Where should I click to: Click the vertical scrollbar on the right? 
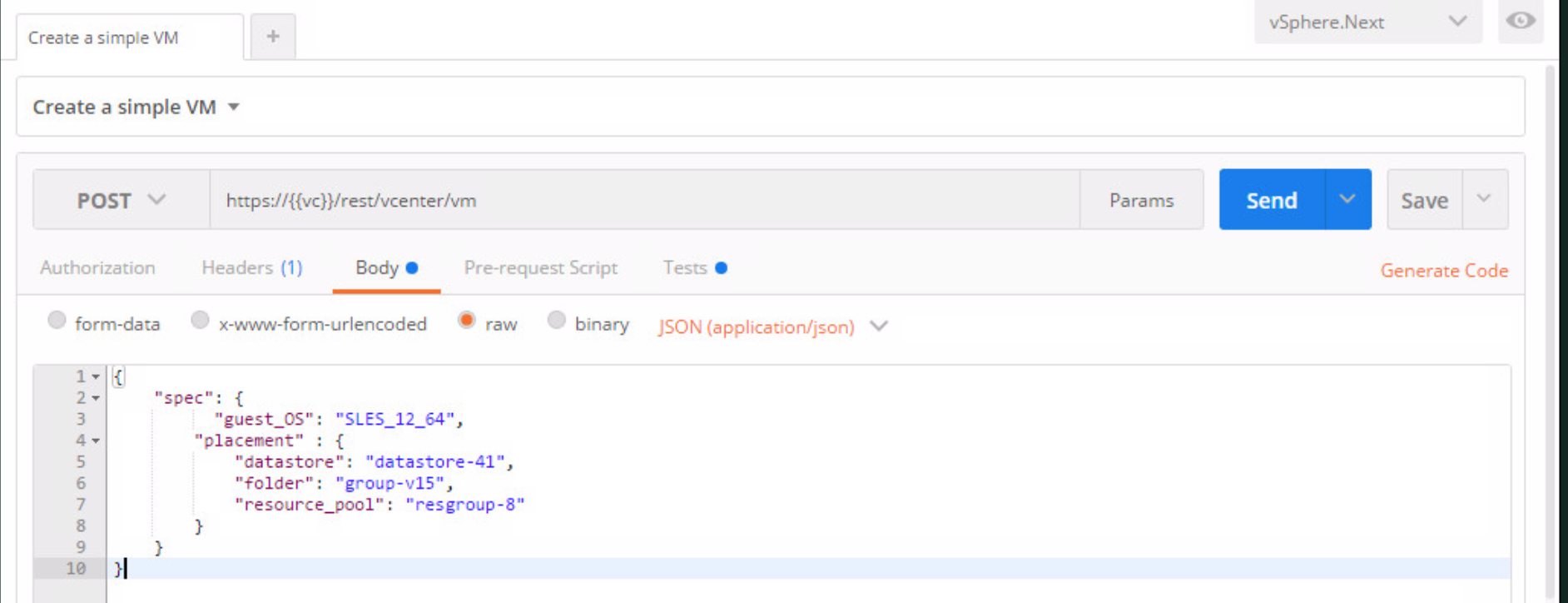click(x=1550, y=333)
